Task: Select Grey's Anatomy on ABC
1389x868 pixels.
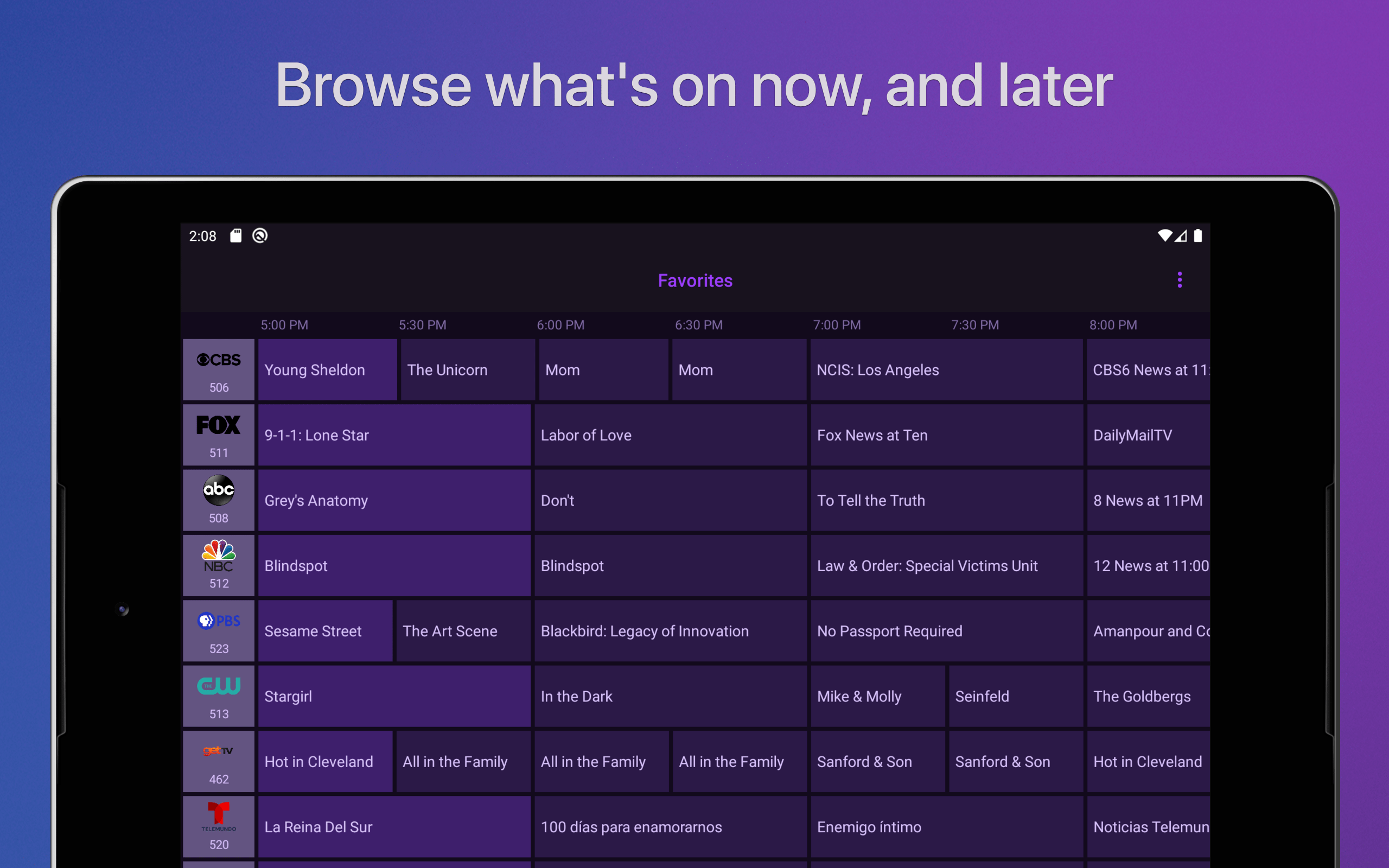Action: (x=394, y=500)
